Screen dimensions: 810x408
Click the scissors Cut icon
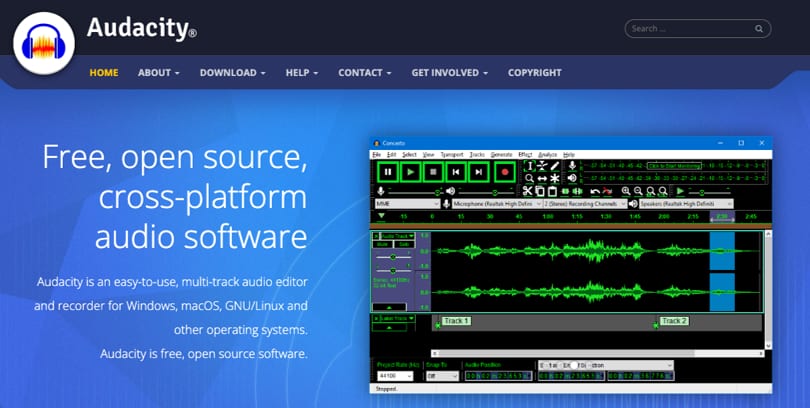527,191
